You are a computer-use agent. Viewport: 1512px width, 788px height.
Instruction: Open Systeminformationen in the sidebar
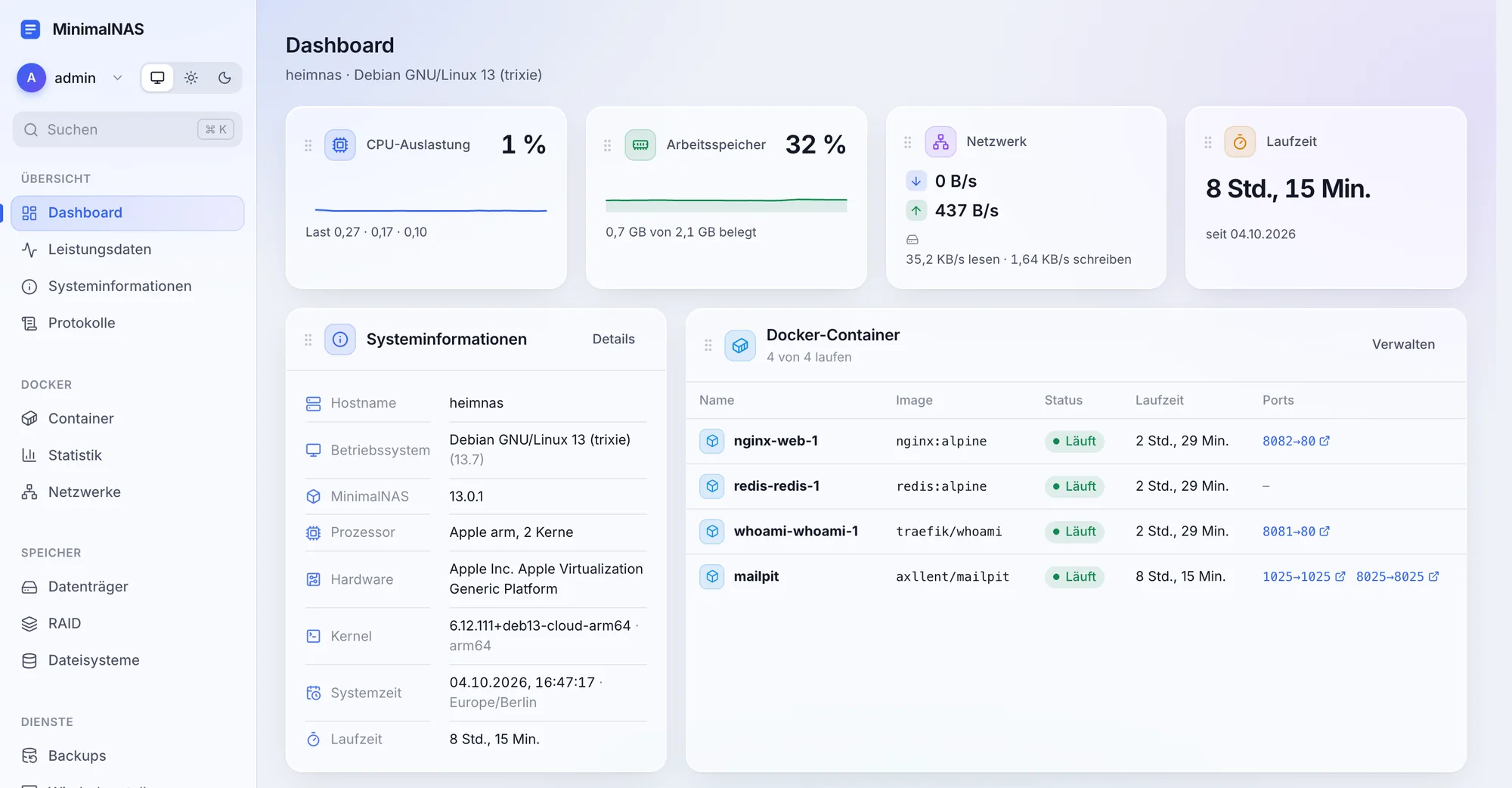(x=127, y=287)
